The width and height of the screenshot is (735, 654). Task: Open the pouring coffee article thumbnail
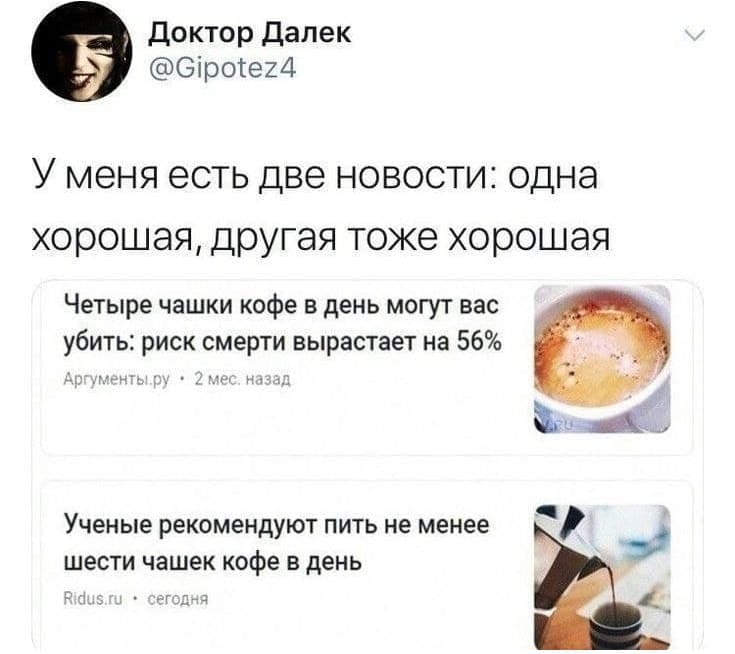(603, 577)
